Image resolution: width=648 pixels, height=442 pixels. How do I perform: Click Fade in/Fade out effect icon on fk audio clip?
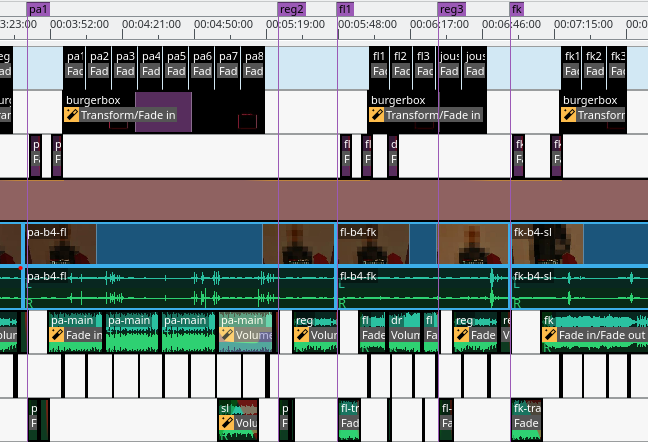549,335
